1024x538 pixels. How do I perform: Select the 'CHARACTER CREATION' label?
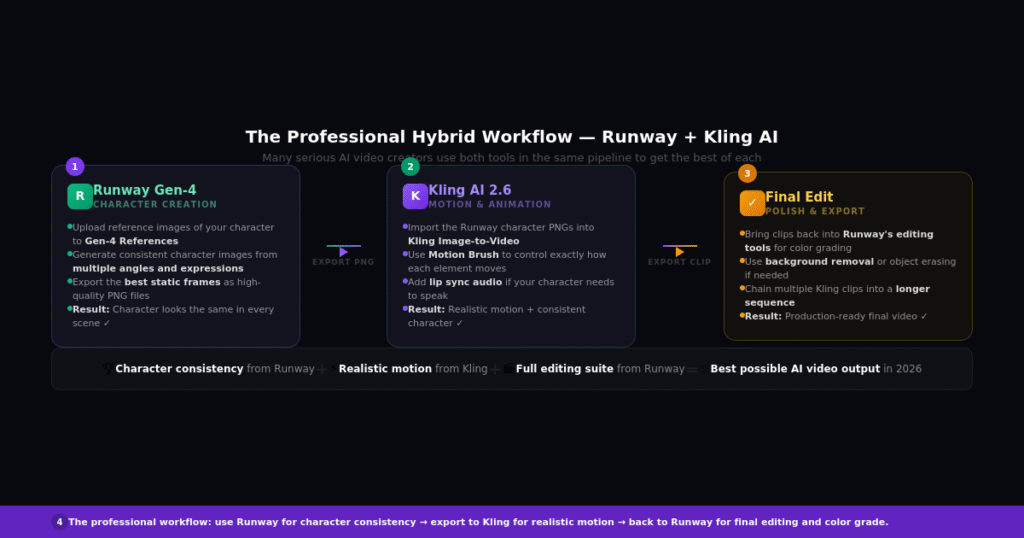(155, 204)
